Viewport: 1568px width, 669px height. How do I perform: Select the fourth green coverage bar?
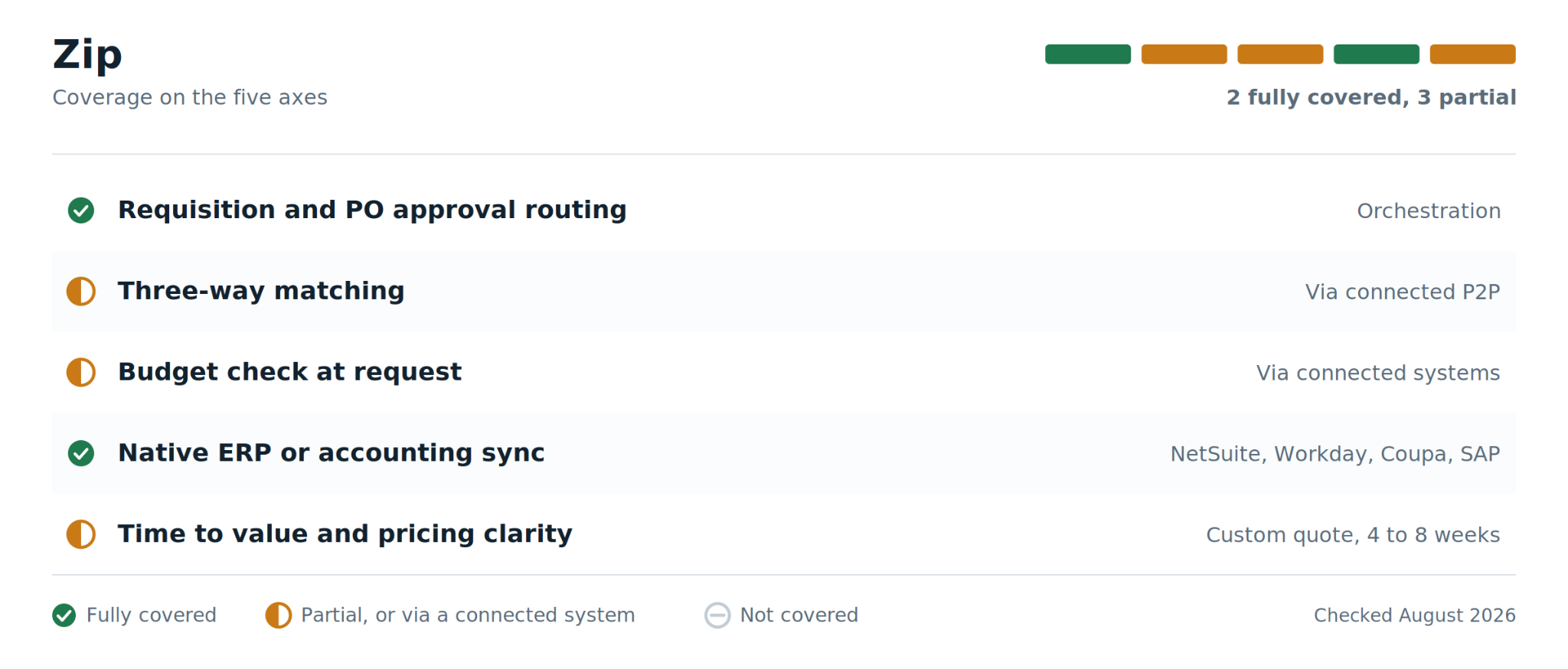pyautogui.click(x=1377, y=54)
